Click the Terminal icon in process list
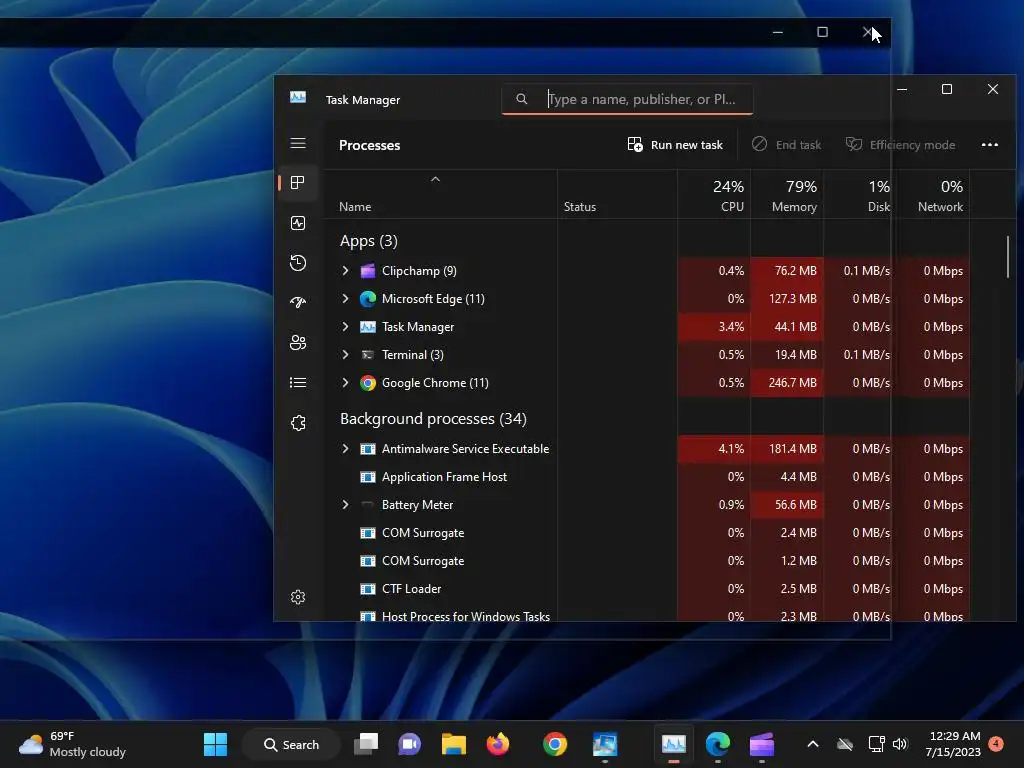The width and height of the screenshot is (1024, 768). tap(368, 355)
